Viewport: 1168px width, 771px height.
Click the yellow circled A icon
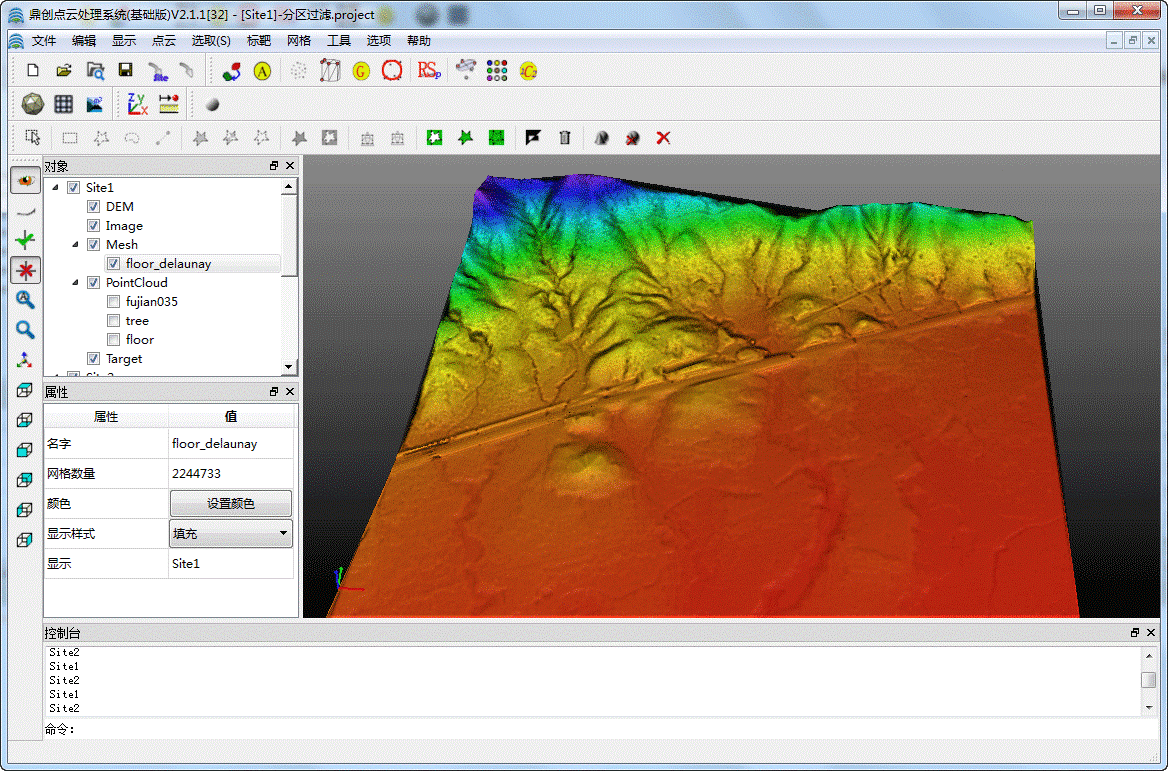tap(262, 71)
